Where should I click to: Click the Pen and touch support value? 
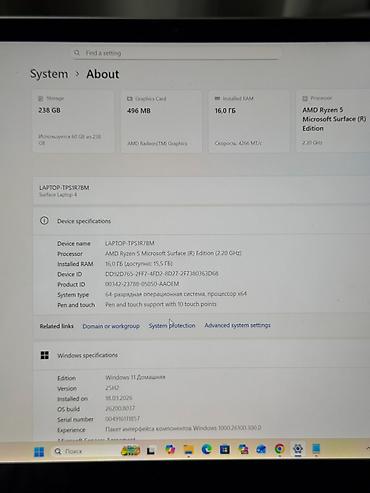tap(161, 304)
